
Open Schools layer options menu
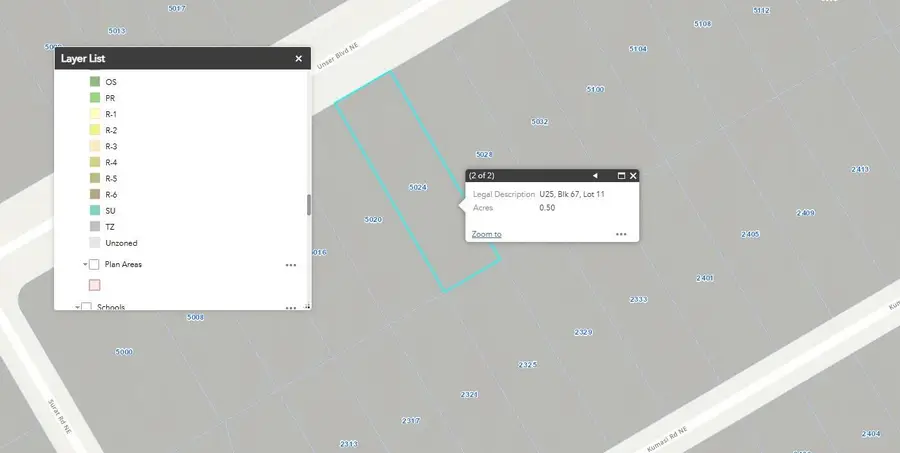(x=291, y=308)
